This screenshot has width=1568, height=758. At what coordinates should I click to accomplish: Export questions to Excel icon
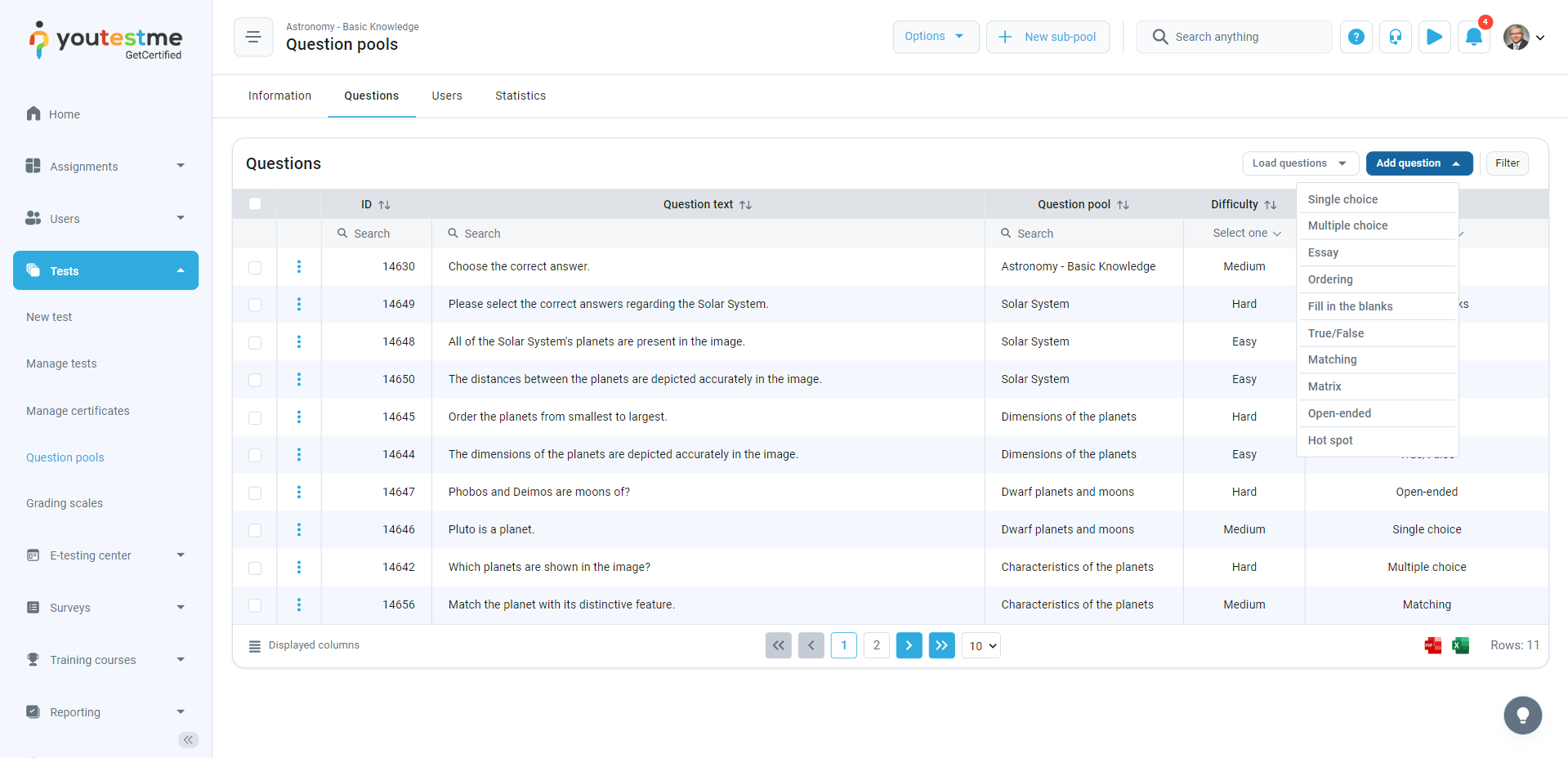point(1460,645)
